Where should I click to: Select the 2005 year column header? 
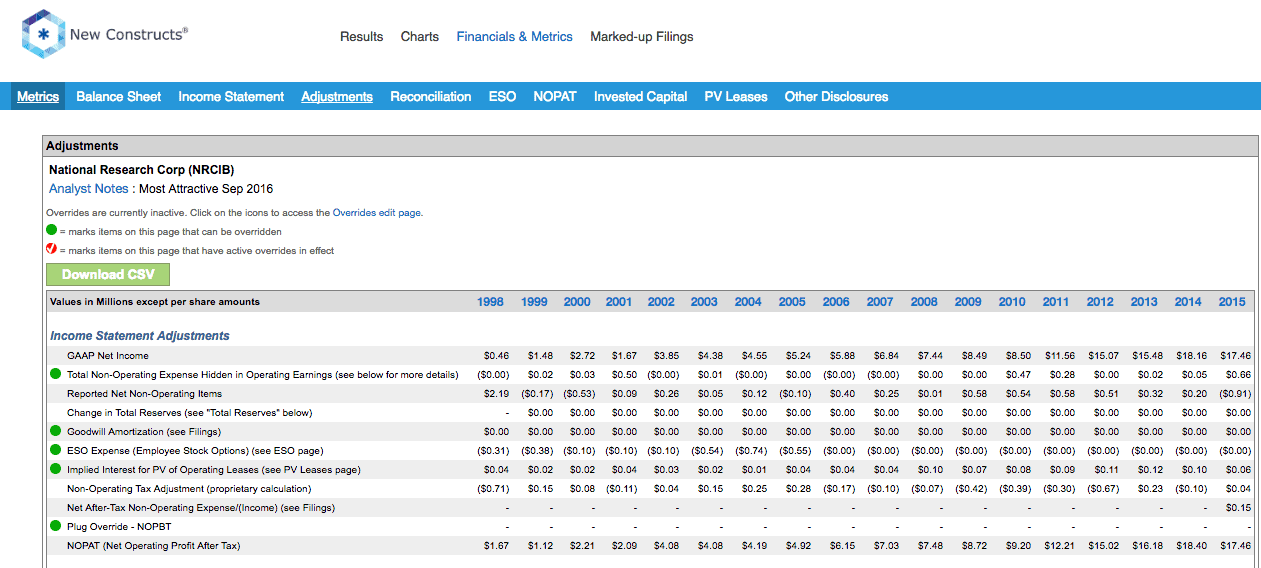click(x=792, y=302)
